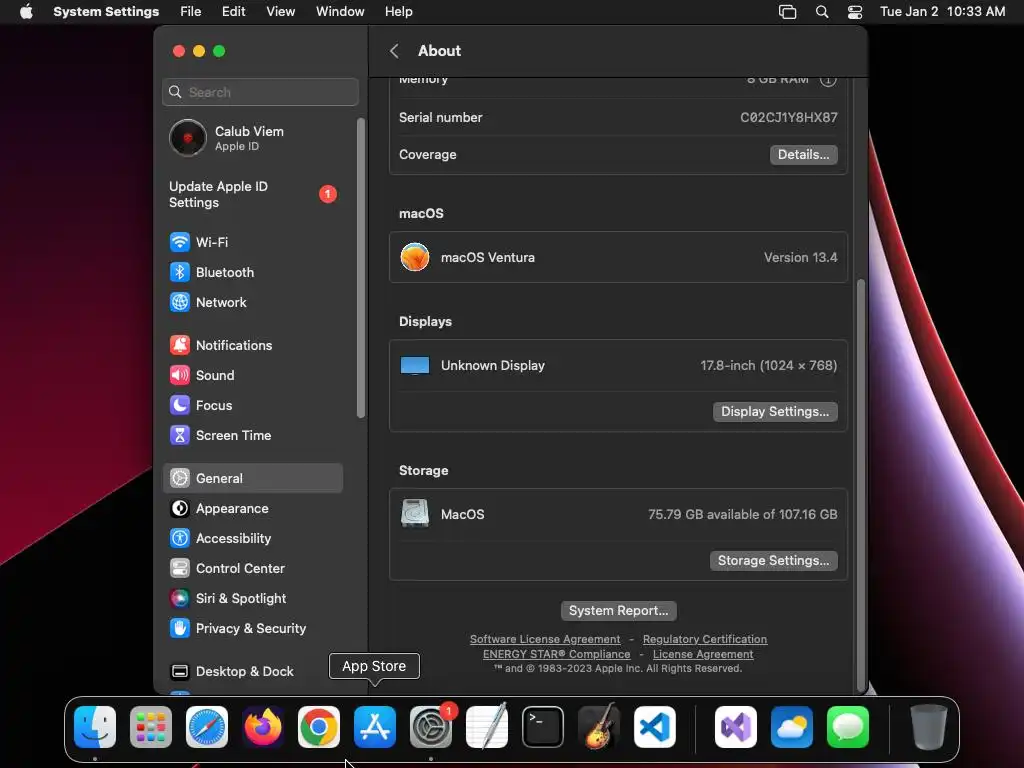Open the Window menu

340,12
